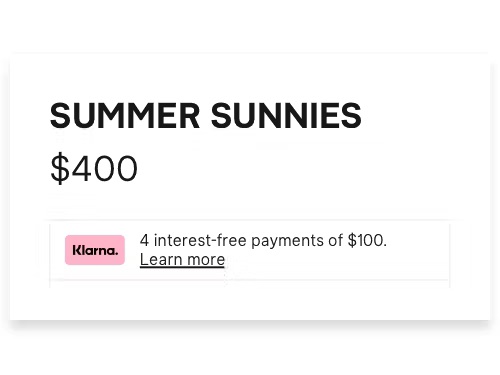The image size is (500, 375).
Task: Click the word SUNNIES in heading
Action: (x=286, y=116)
